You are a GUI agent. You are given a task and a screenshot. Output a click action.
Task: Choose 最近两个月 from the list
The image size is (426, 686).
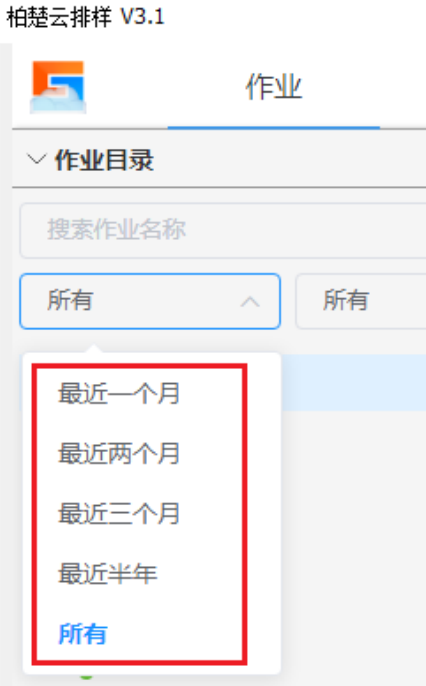(119, 453)
